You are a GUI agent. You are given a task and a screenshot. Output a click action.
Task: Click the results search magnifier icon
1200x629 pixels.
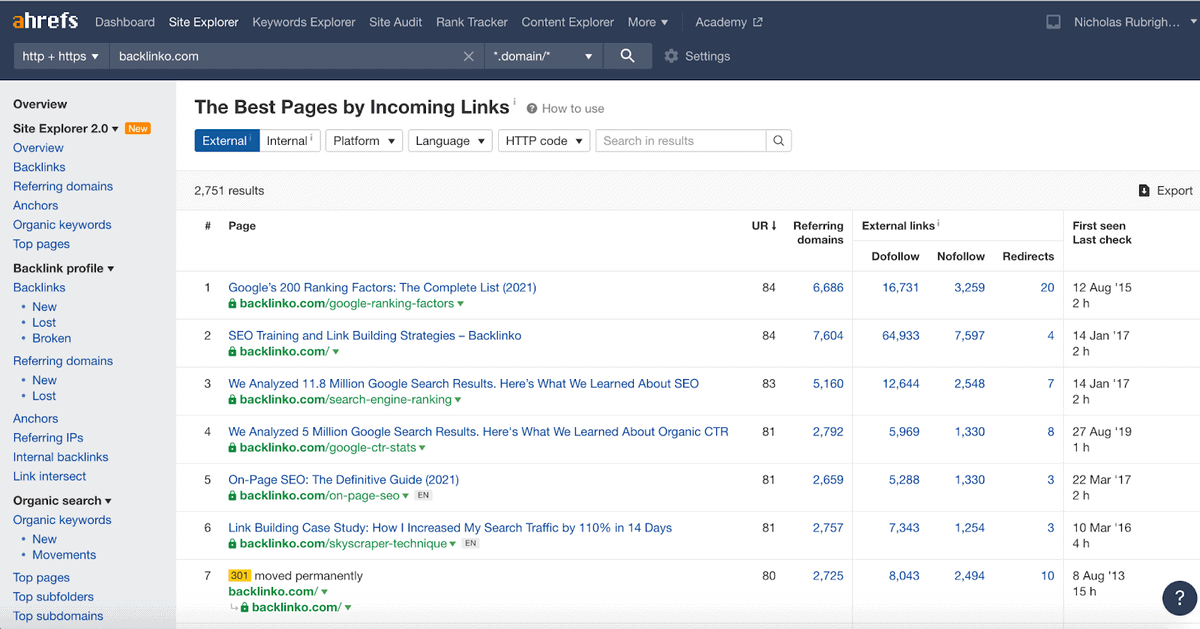click(x=779, y=141)
